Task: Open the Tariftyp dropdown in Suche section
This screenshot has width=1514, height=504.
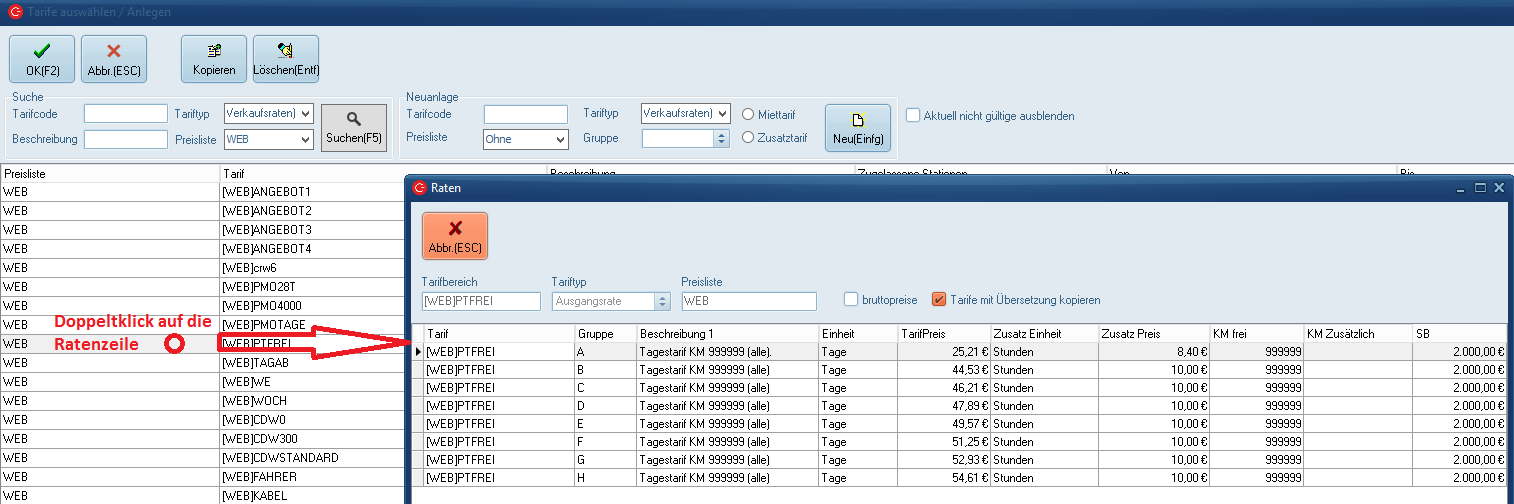Action: click(305, 114)
